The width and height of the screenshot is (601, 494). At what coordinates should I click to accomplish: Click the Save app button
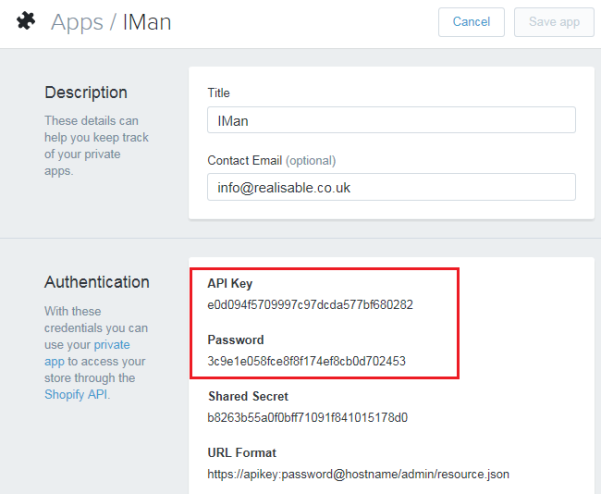(554, 22)
